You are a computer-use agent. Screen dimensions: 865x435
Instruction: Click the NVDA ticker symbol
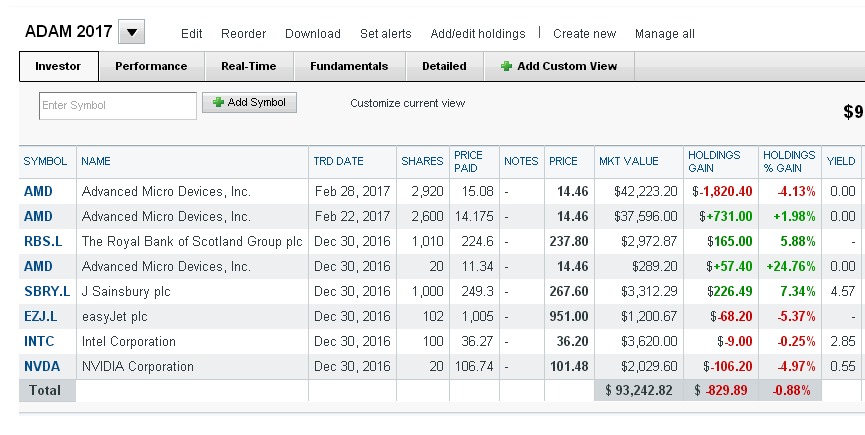click(42, 367)
